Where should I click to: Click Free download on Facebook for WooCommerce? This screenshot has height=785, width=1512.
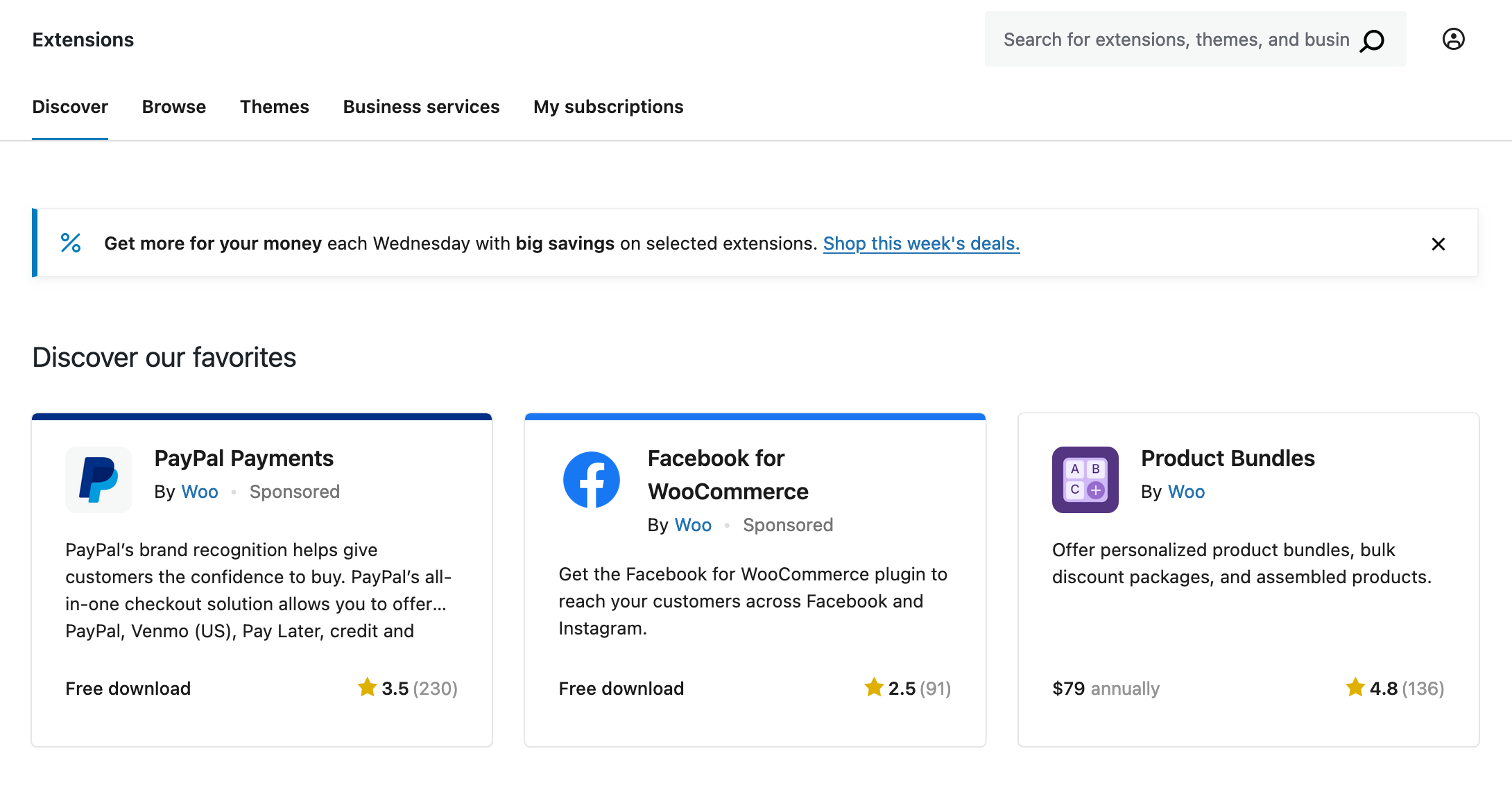(621, 688)
